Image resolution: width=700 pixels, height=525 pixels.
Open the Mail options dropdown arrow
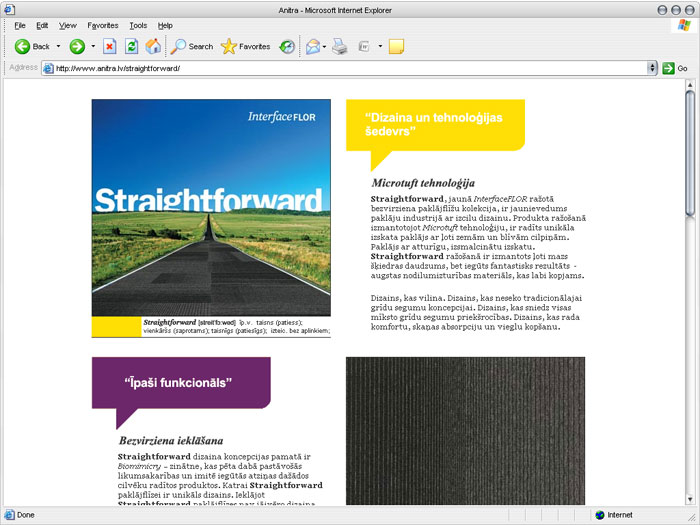pyautogui.click(x=325, y=46)
